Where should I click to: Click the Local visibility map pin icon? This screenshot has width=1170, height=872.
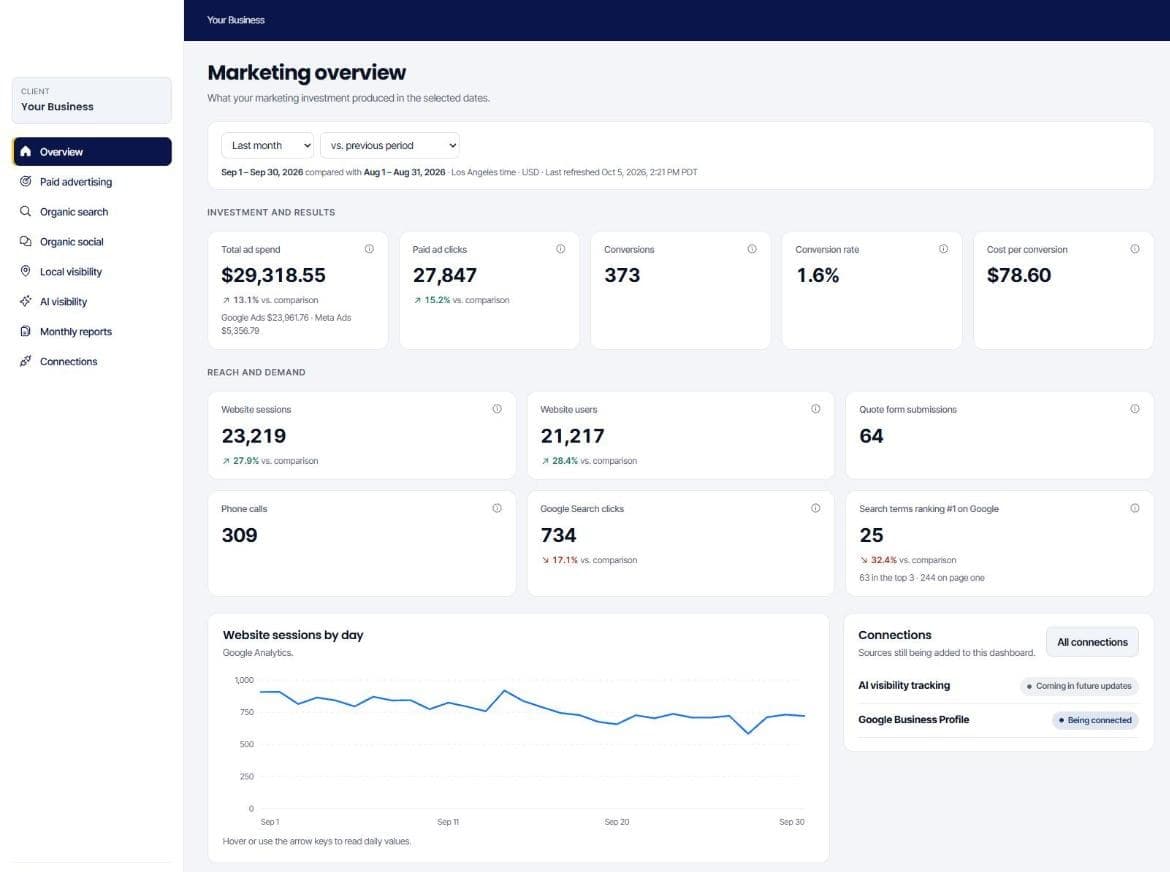point(25,271)
